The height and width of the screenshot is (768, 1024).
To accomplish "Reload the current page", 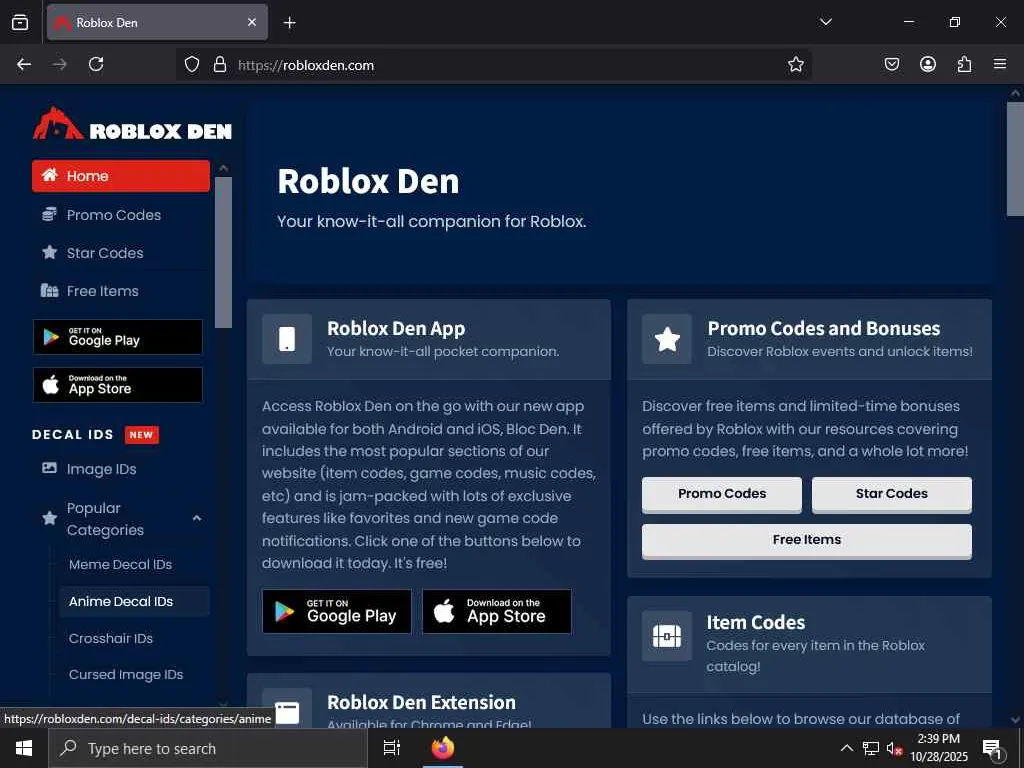I will pos(96,64).
